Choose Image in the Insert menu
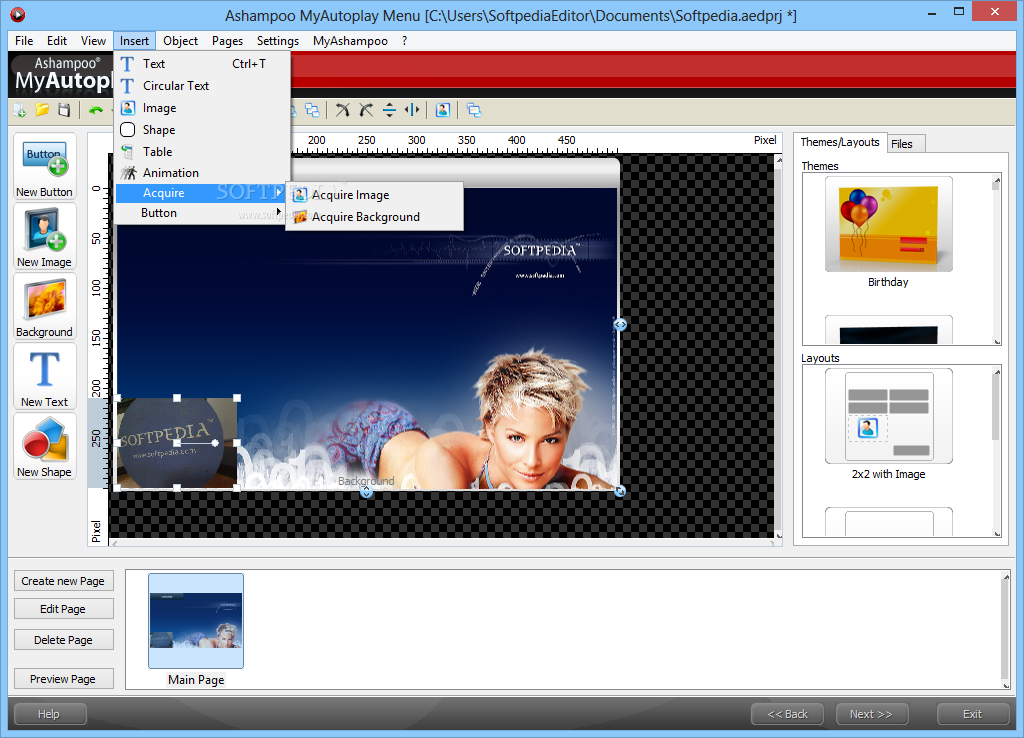1024x738 pixels. click(x=202, y=108)
